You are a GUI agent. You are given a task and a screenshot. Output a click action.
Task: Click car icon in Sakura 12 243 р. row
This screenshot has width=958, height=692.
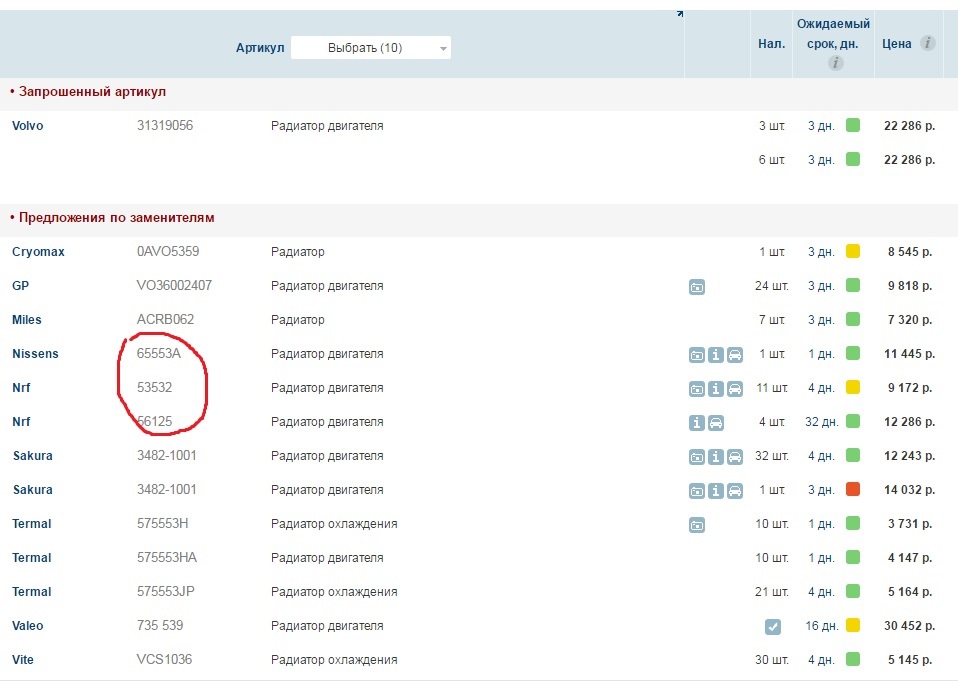coord(735,457)
